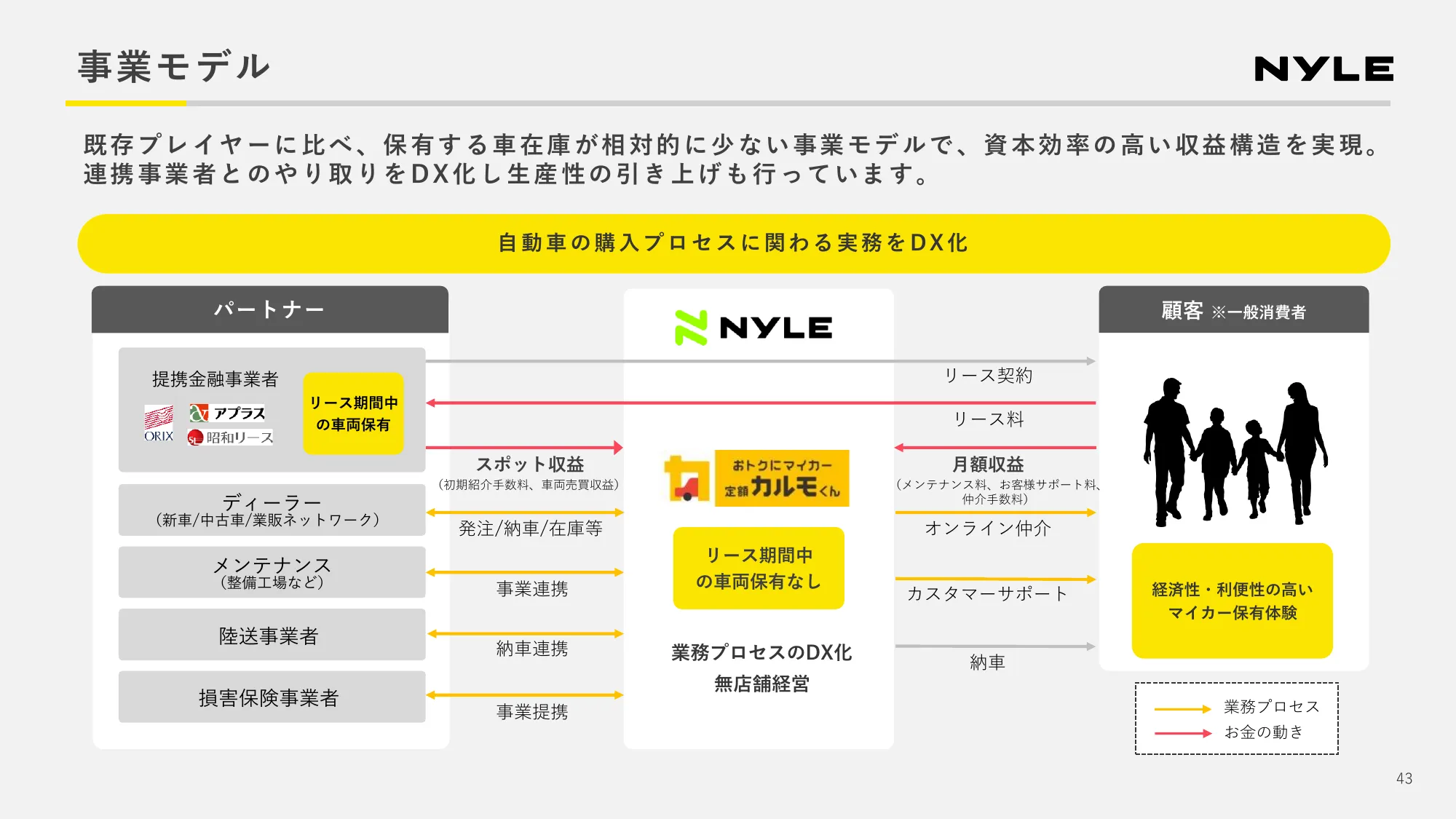Click the page number 43

(x=1404, y=778)
